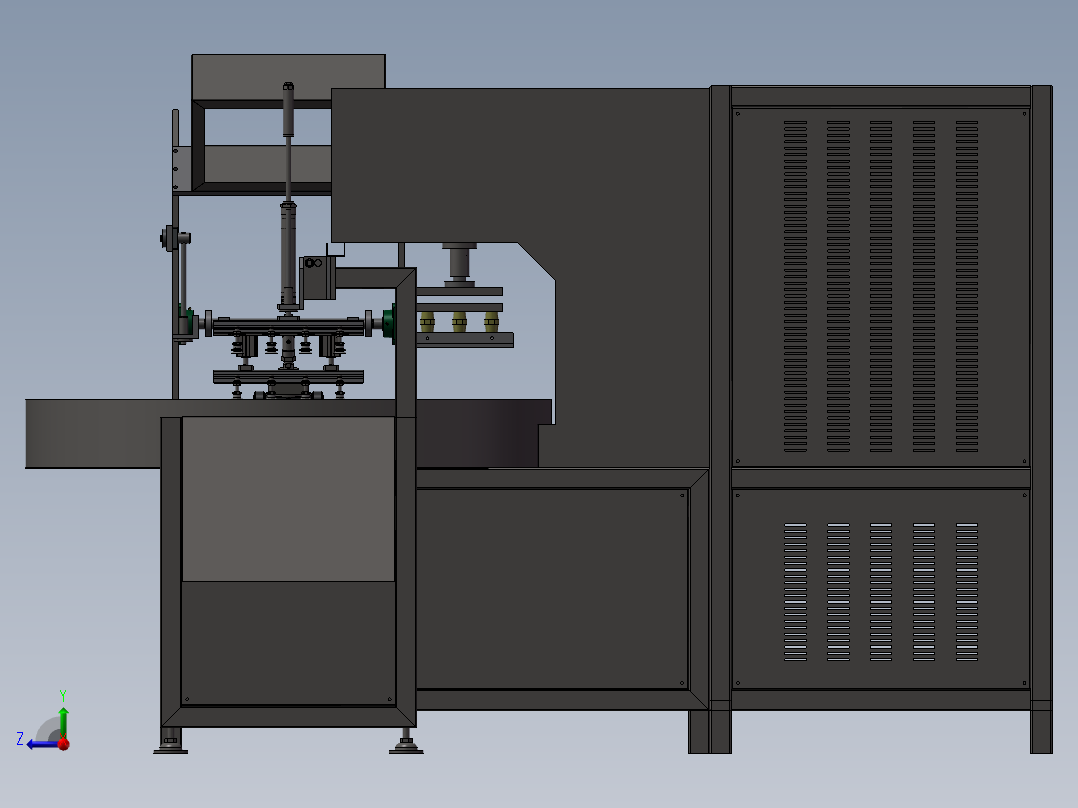Screen dimensions: 1078x808
Task: Click the blue Z axis of the triad
Action: tap(41, 744)
